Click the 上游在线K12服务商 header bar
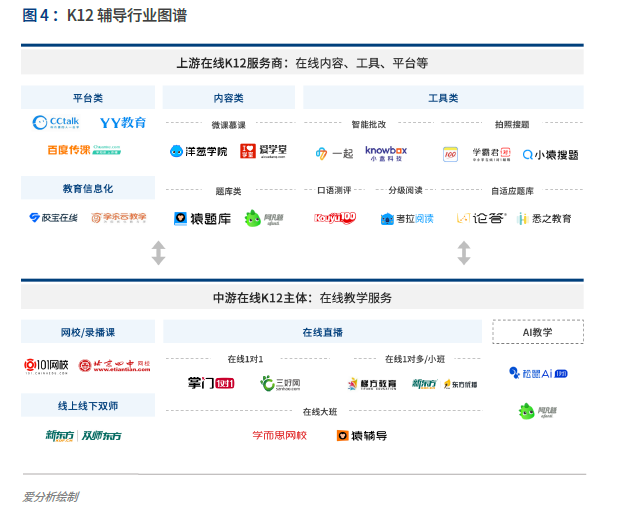This screenshot has width=623, height=521. pyautogui.click(x=302, y=62)
